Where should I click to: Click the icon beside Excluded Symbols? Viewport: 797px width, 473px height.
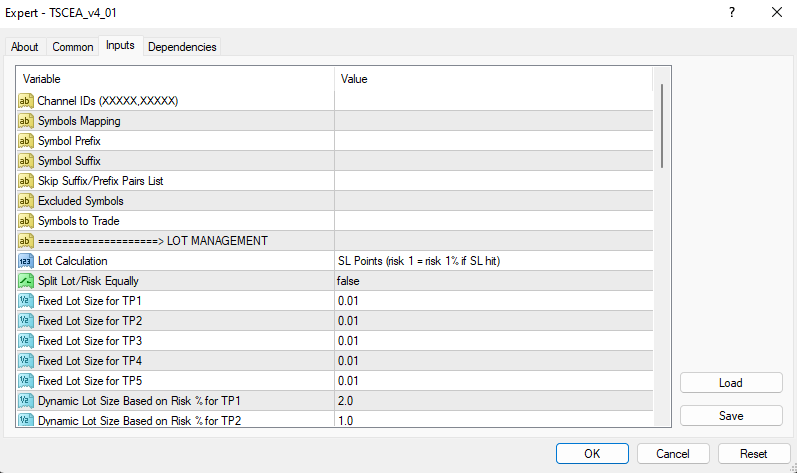pos(26,201)
